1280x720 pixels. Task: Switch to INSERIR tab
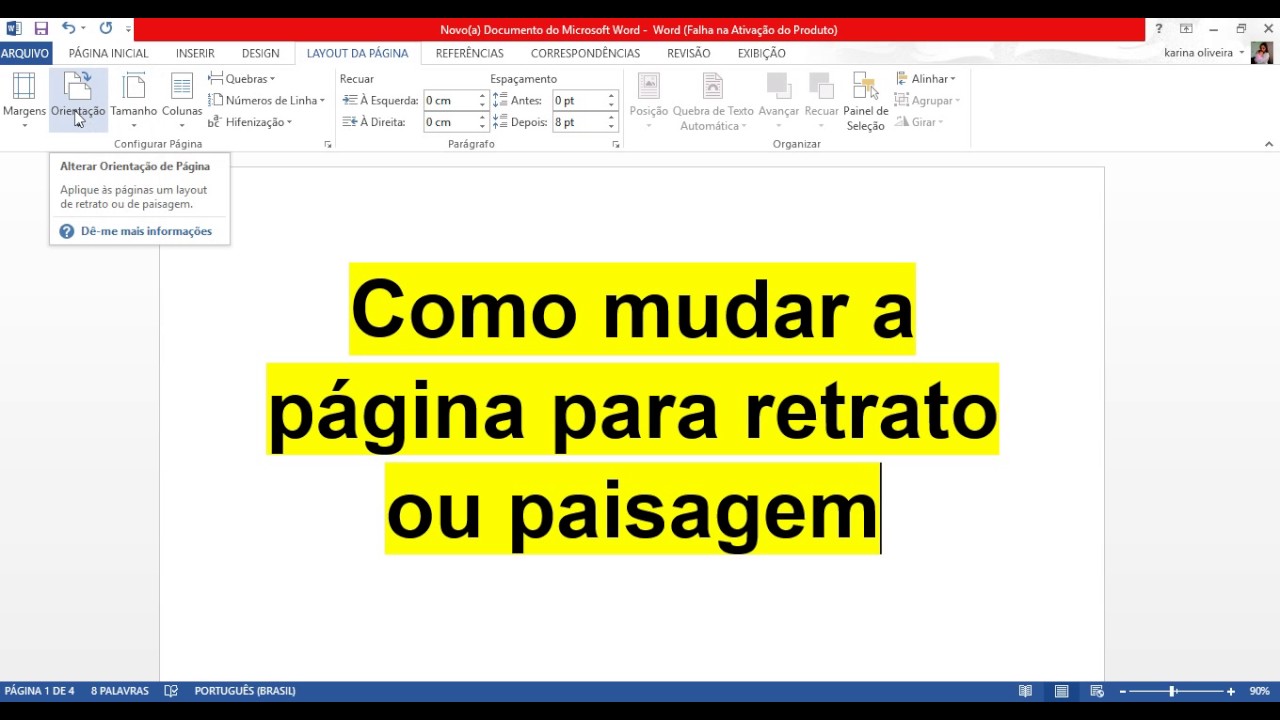(195, 53)
